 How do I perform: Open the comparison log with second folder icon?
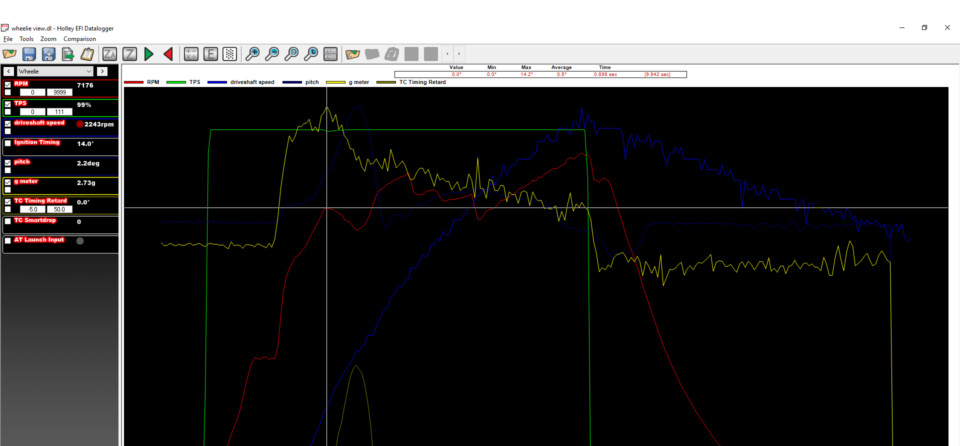click(353, 54)
